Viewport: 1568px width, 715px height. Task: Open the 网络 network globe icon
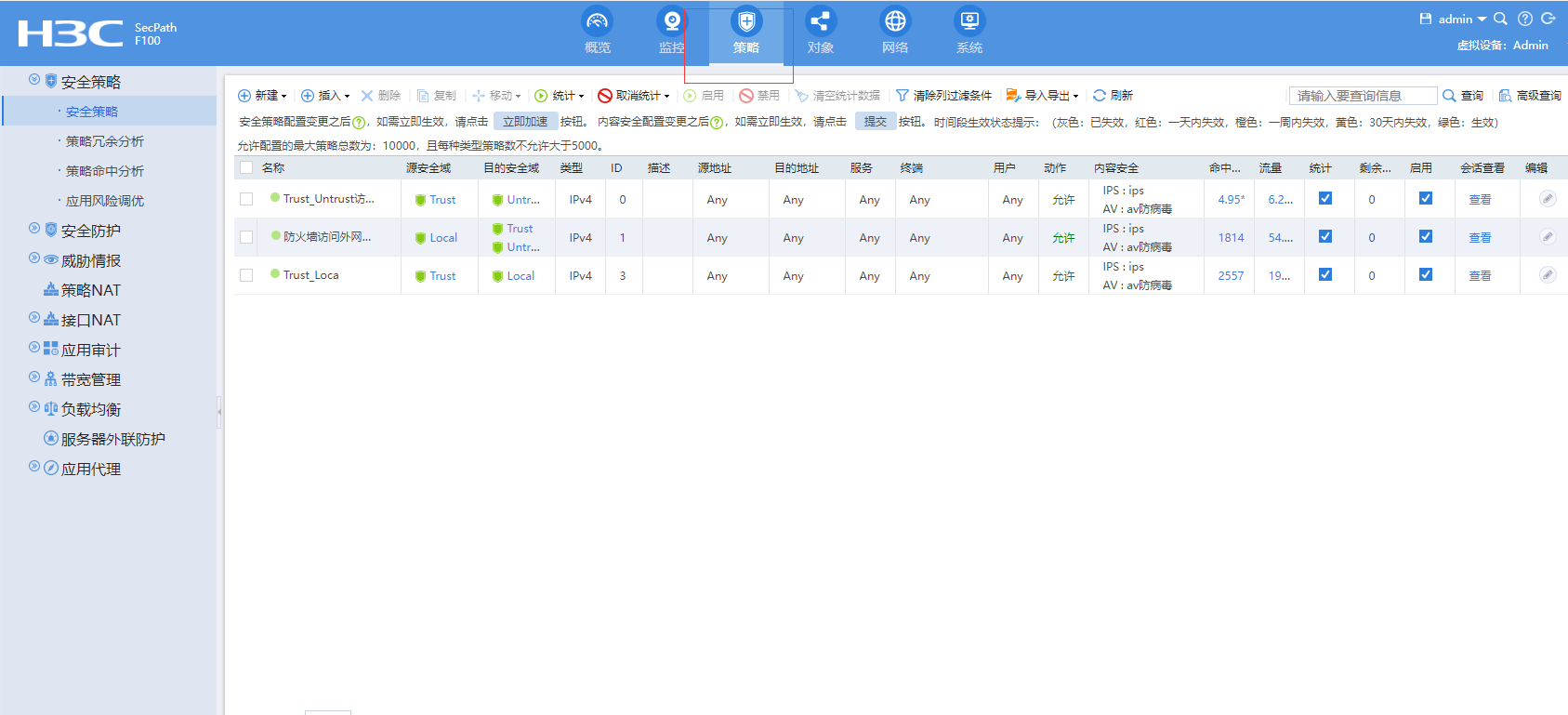(894, 21)
